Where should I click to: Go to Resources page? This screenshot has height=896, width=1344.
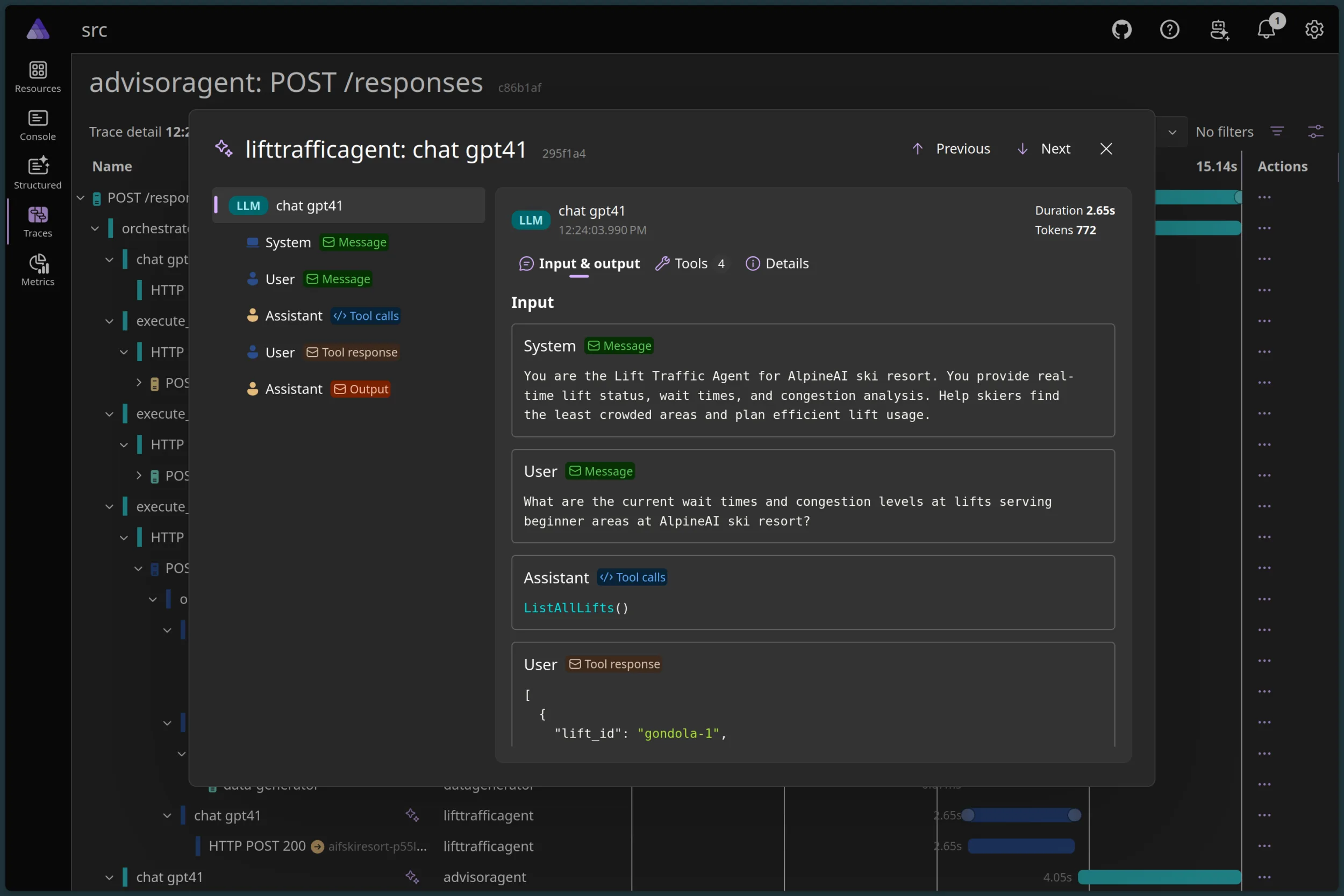pyautogui.click(x=38, y=77)
